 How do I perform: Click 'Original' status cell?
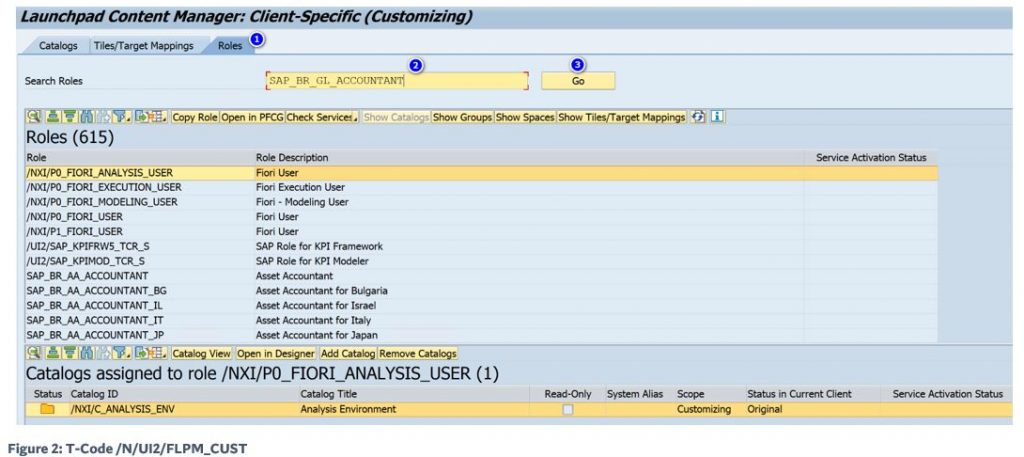coord(765,409)
